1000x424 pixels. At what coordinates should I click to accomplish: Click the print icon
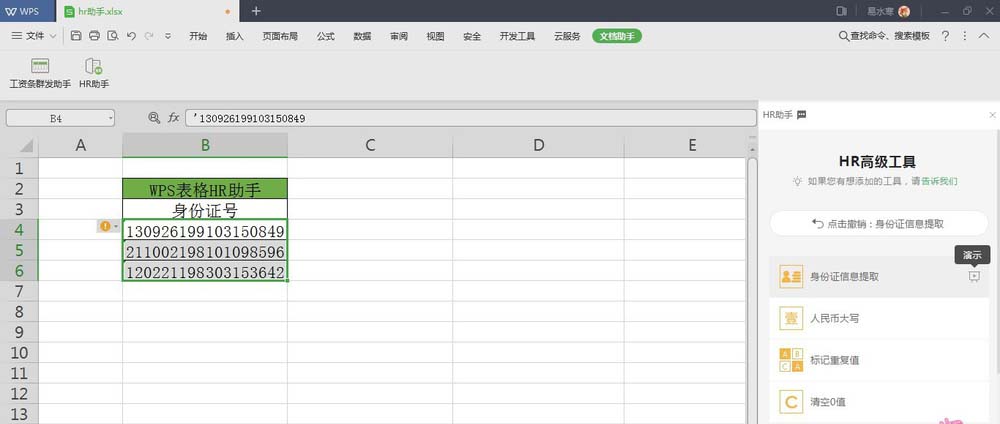[94, 36]
